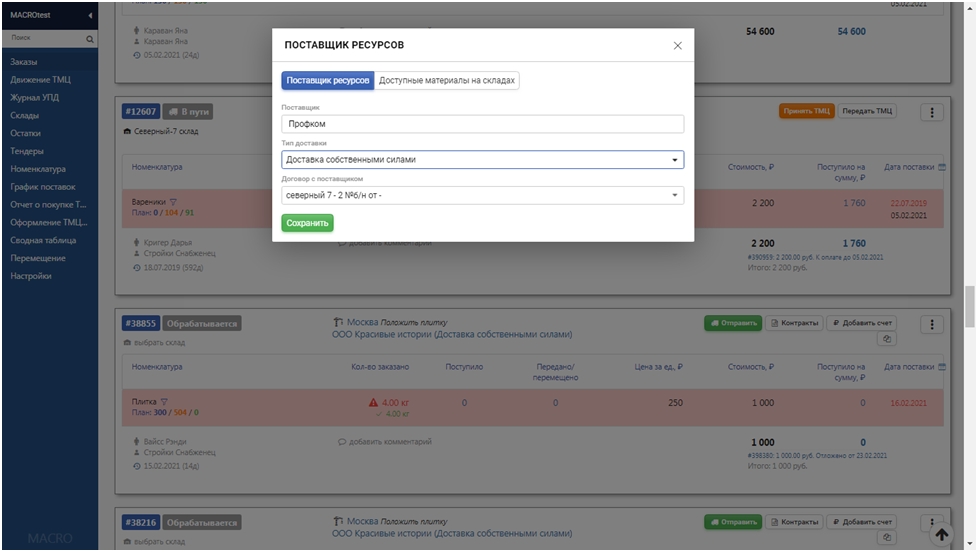The width and height of the screenshot is (978, 552).
Task: Select the Поставщик ресурсов tab
Action: 327,81
